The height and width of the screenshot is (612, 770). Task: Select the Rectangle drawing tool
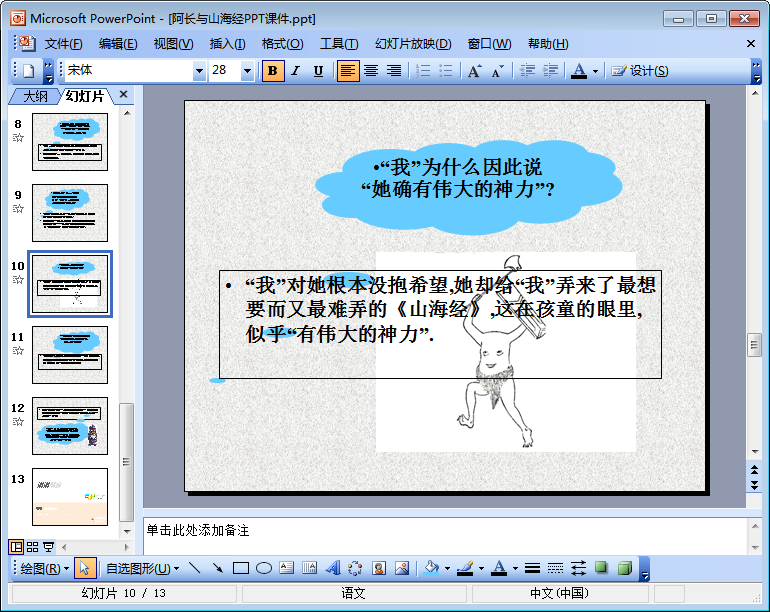(241, 568)
